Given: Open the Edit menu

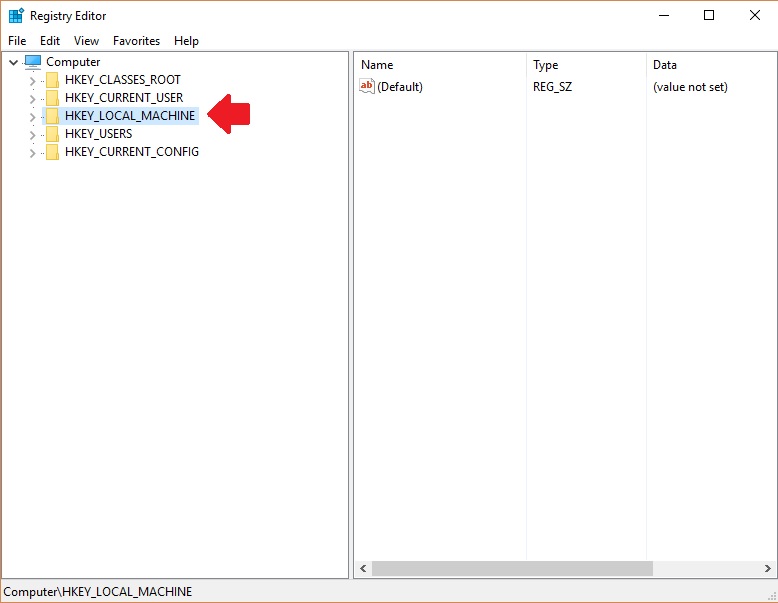Looking at the screenshot, I should [50, 41].
